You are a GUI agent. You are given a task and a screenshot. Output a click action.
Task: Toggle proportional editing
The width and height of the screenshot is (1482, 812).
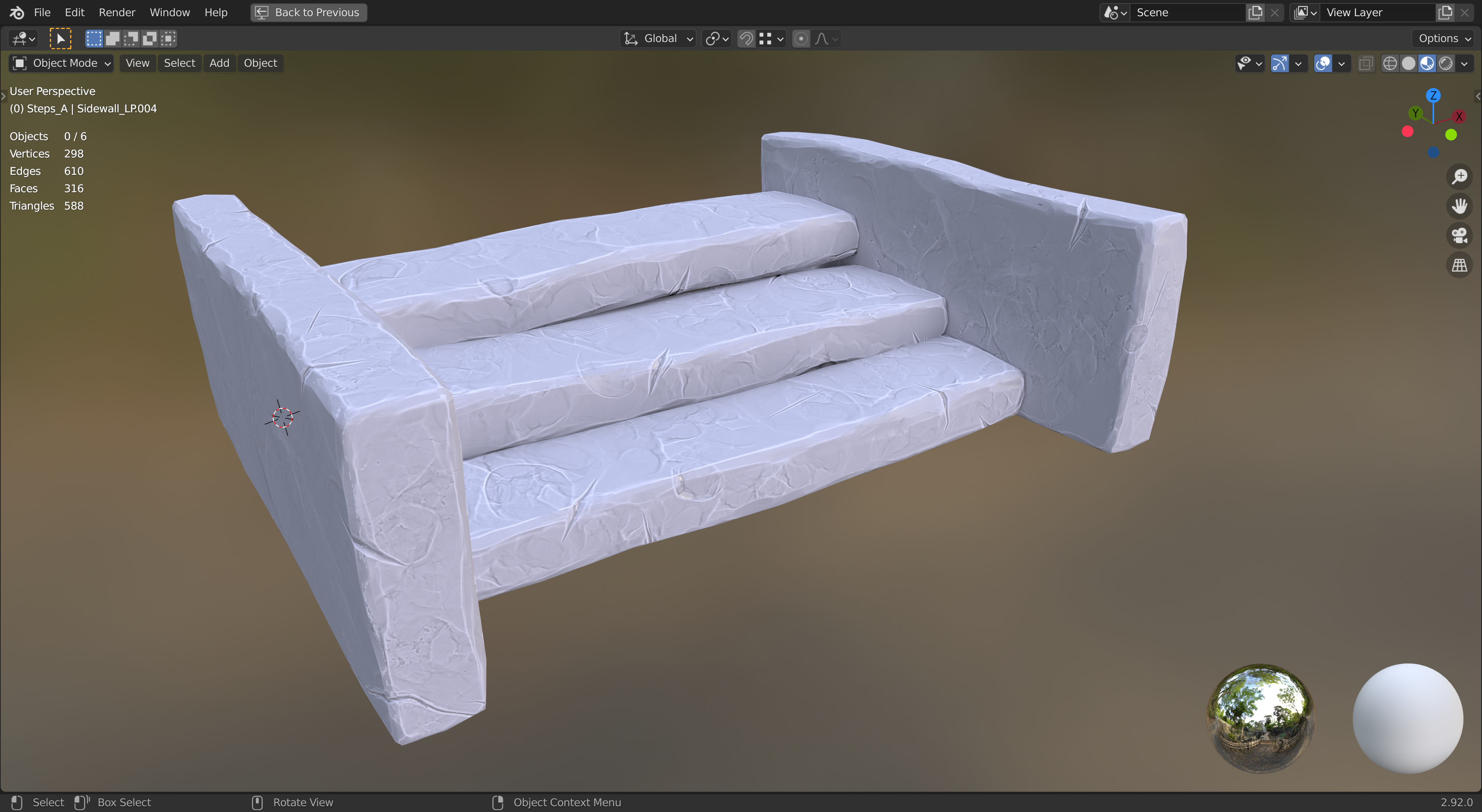point(801,39)
